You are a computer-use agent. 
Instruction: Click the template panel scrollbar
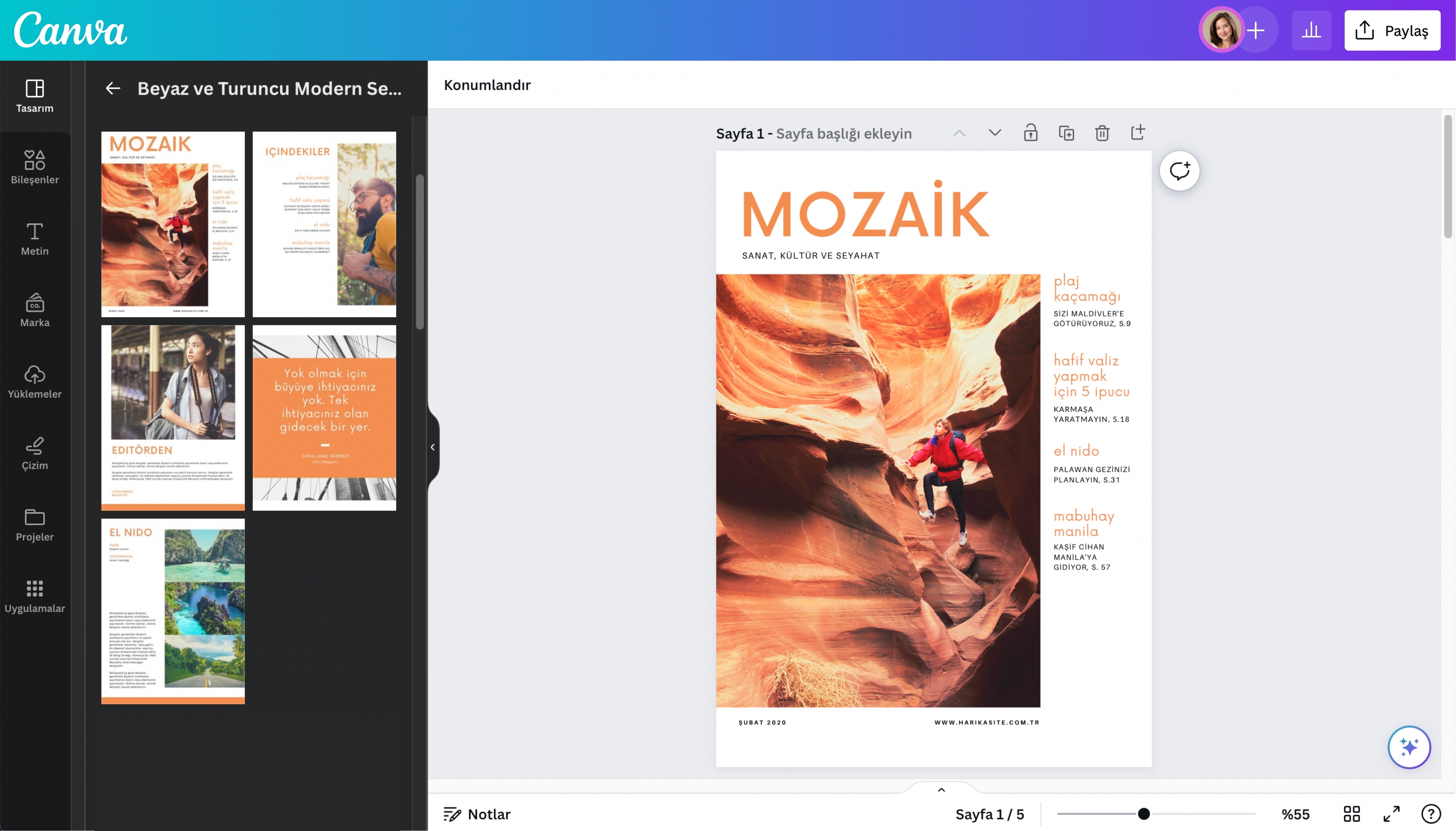420,251
